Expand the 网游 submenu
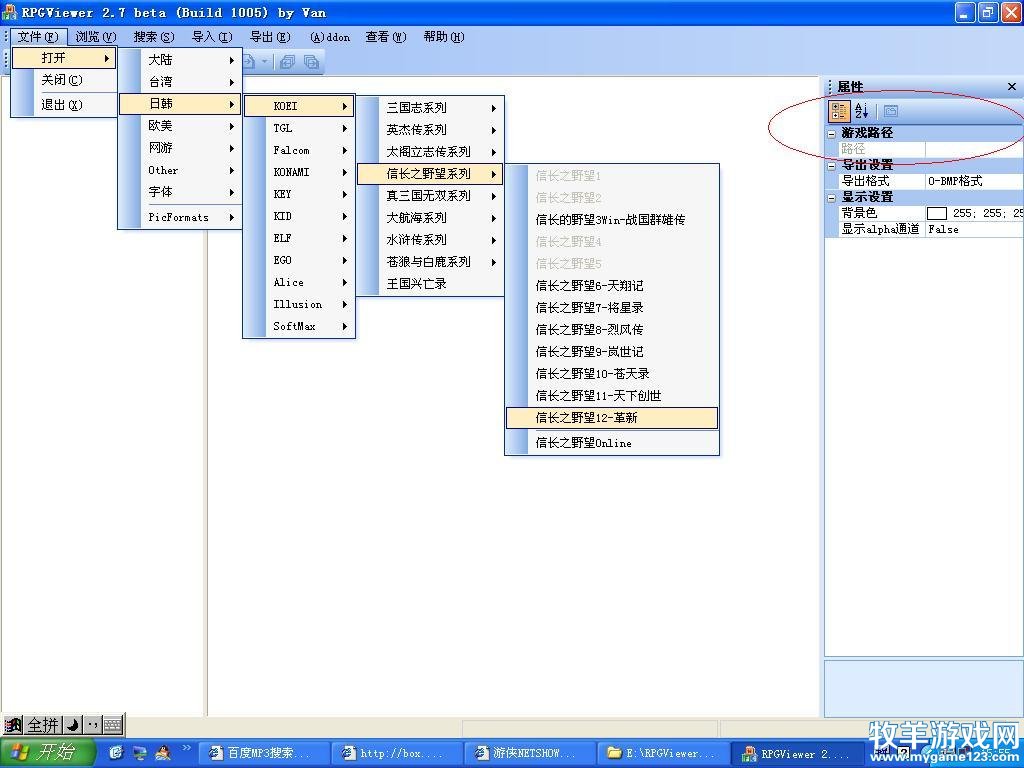The image size is (1024, 768). 180,148
